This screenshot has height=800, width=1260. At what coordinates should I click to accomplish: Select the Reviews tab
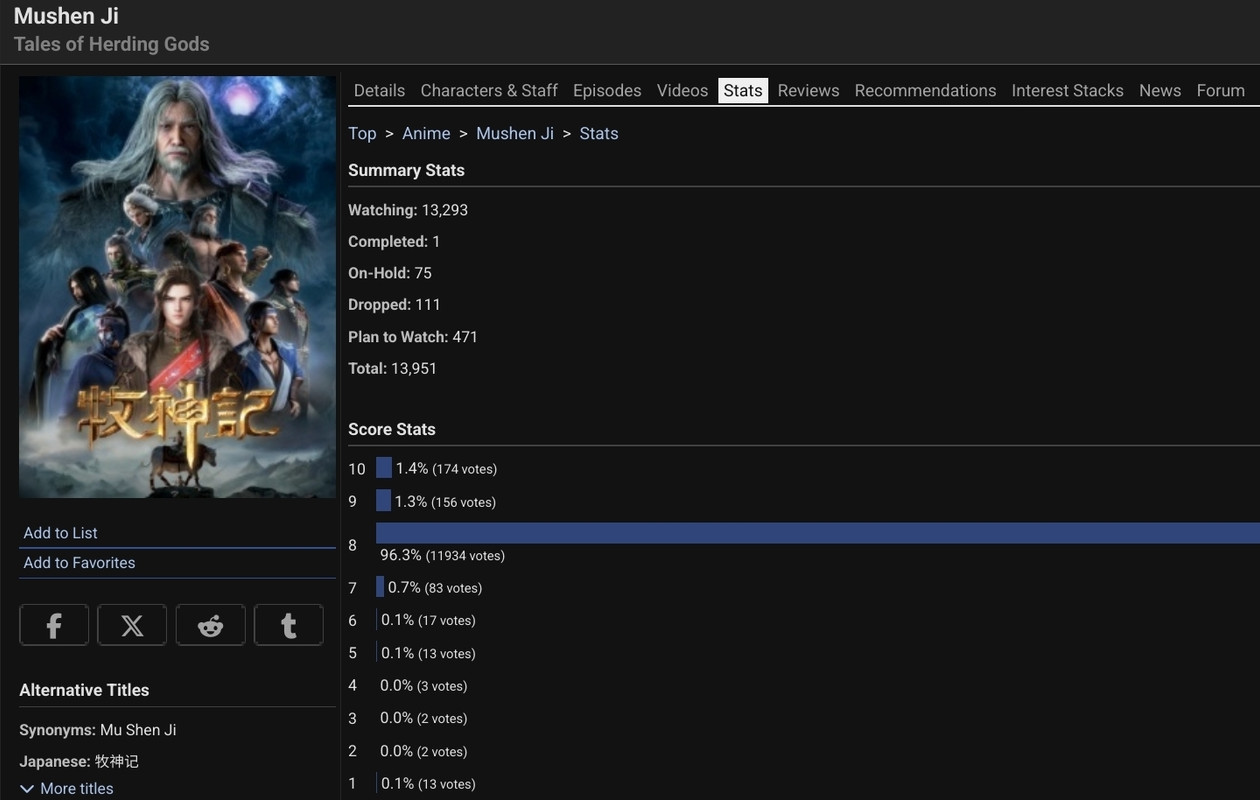click(808, 90)
